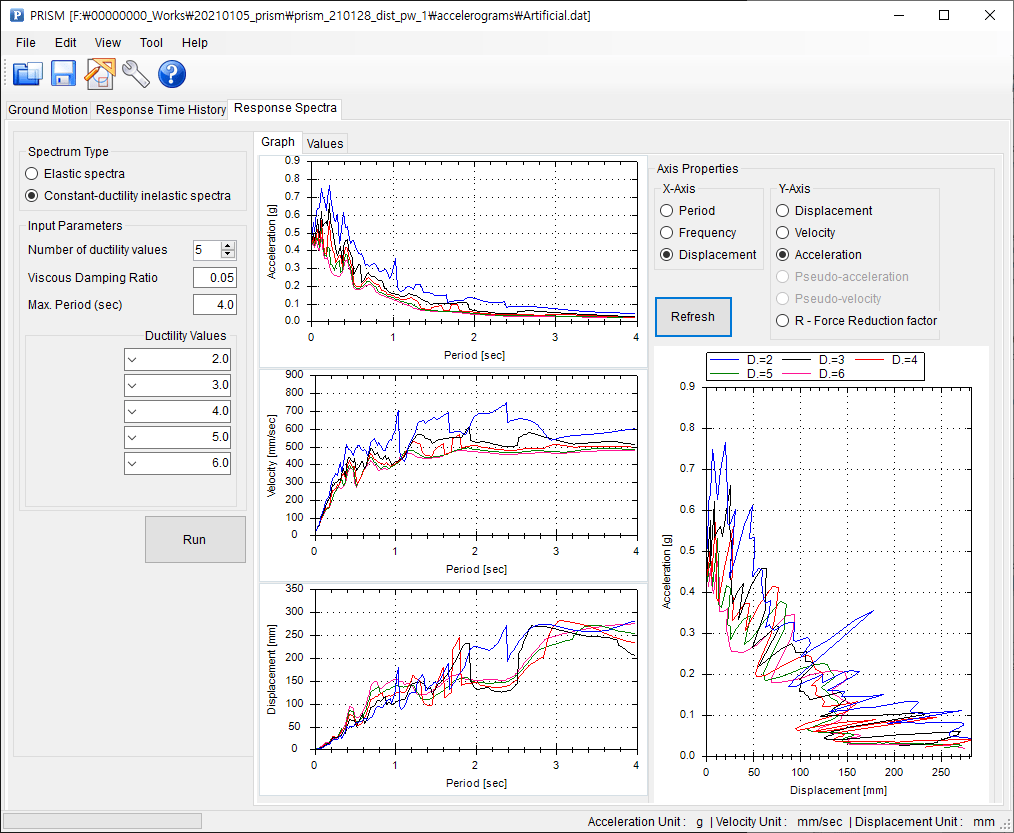Open graph options via the drafting-triangle toolbar icon
Viewport: 1014px width, 833px height.
tap(99, 73)
